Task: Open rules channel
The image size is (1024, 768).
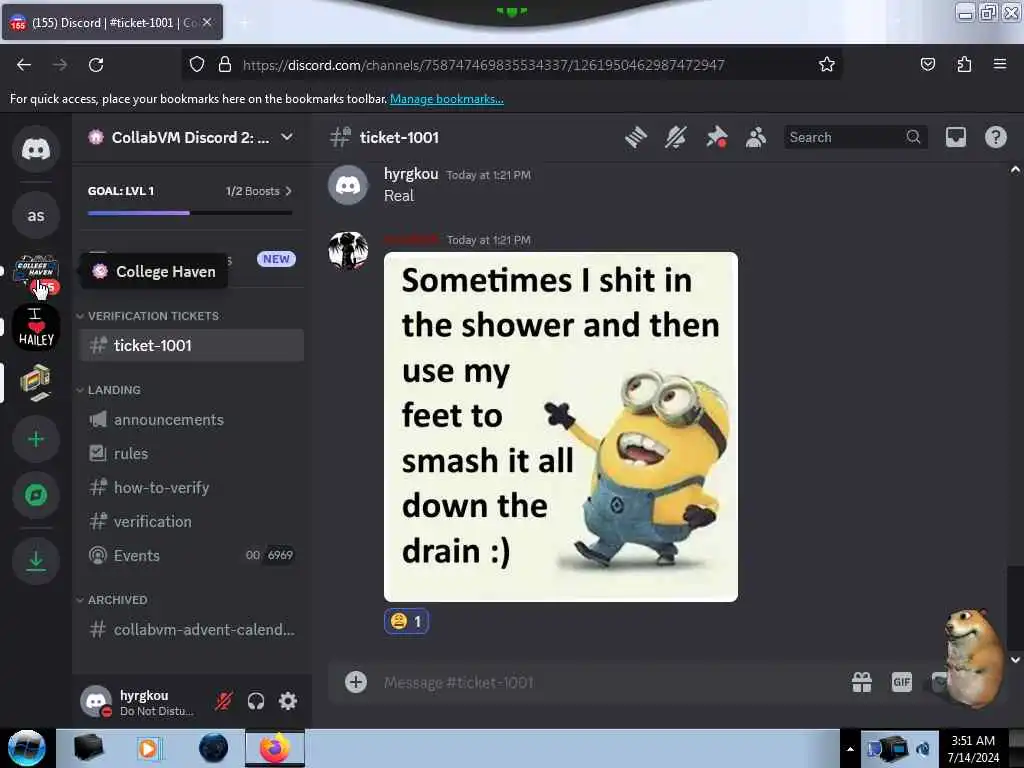Action: point(191,453)
